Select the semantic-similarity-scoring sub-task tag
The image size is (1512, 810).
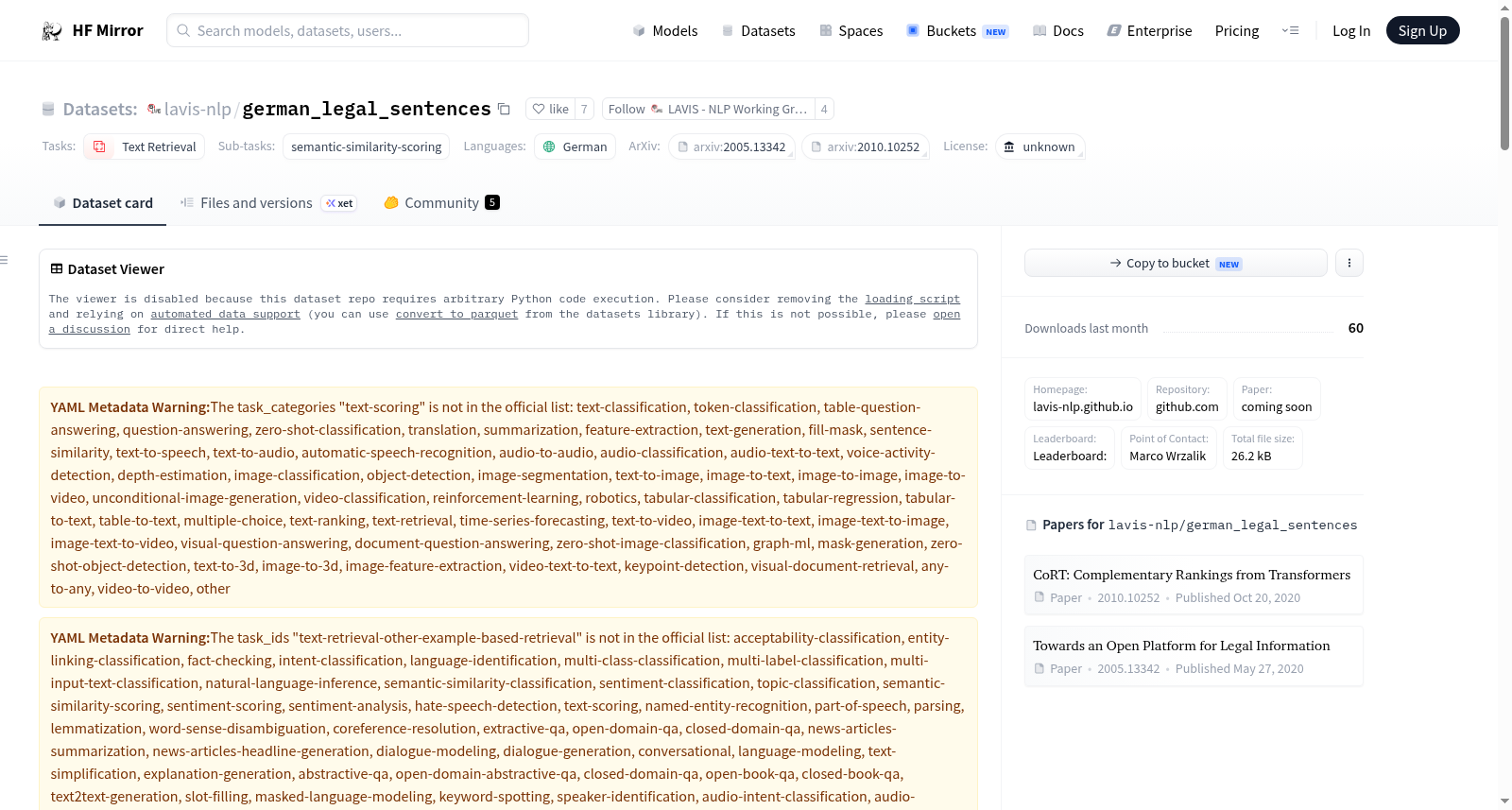click(366, 146)
